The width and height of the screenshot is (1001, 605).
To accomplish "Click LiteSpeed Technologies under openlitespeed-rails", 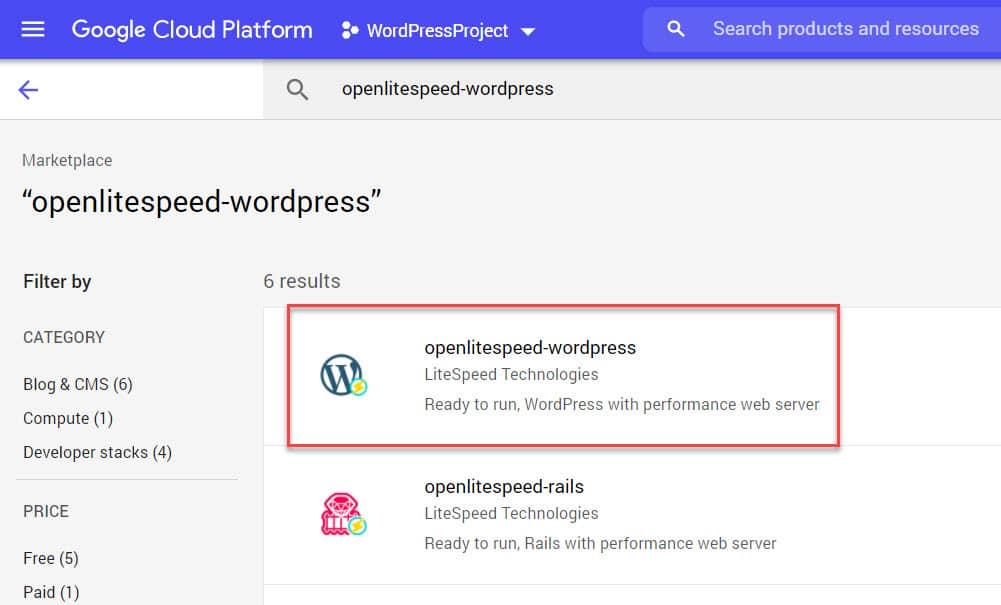I will (x=511, y=514).
